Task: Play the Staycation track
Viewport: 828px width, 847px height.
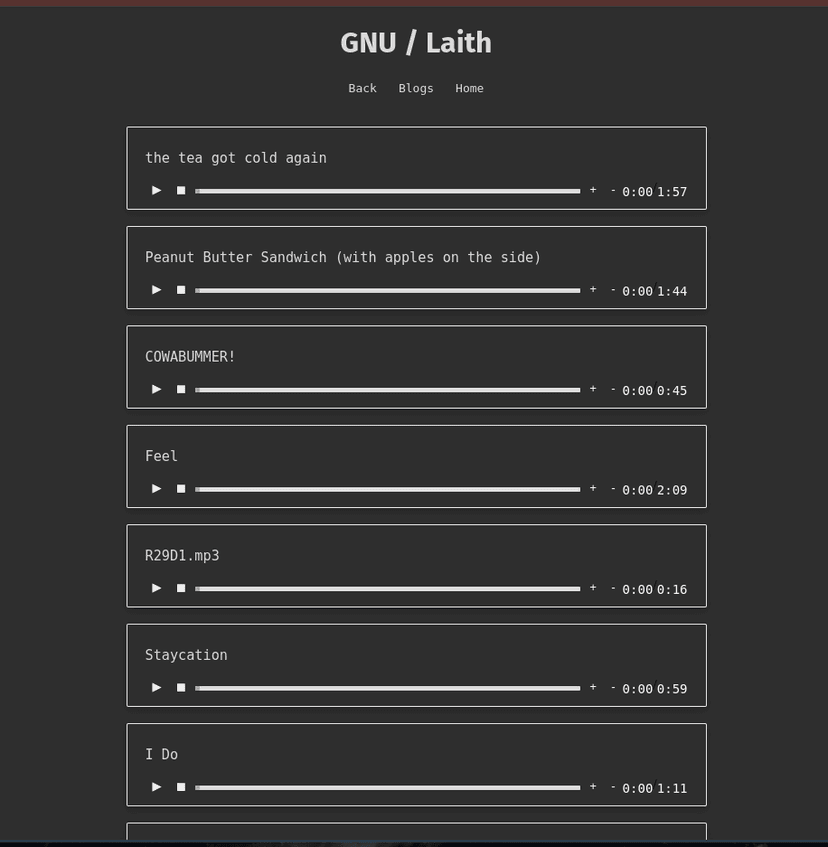Action: click(156, 688)
